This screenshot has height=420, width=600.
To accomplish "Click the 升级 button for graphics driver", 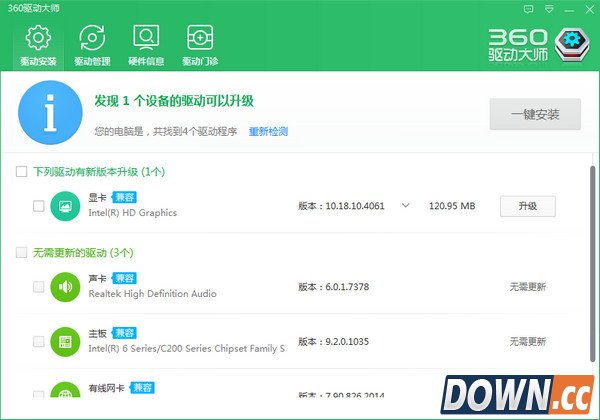I will (528, 206).
